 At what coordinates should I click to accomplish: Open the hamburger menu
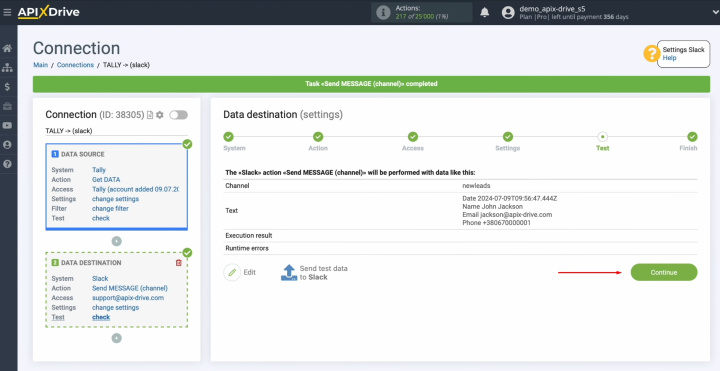click(7, 12)
